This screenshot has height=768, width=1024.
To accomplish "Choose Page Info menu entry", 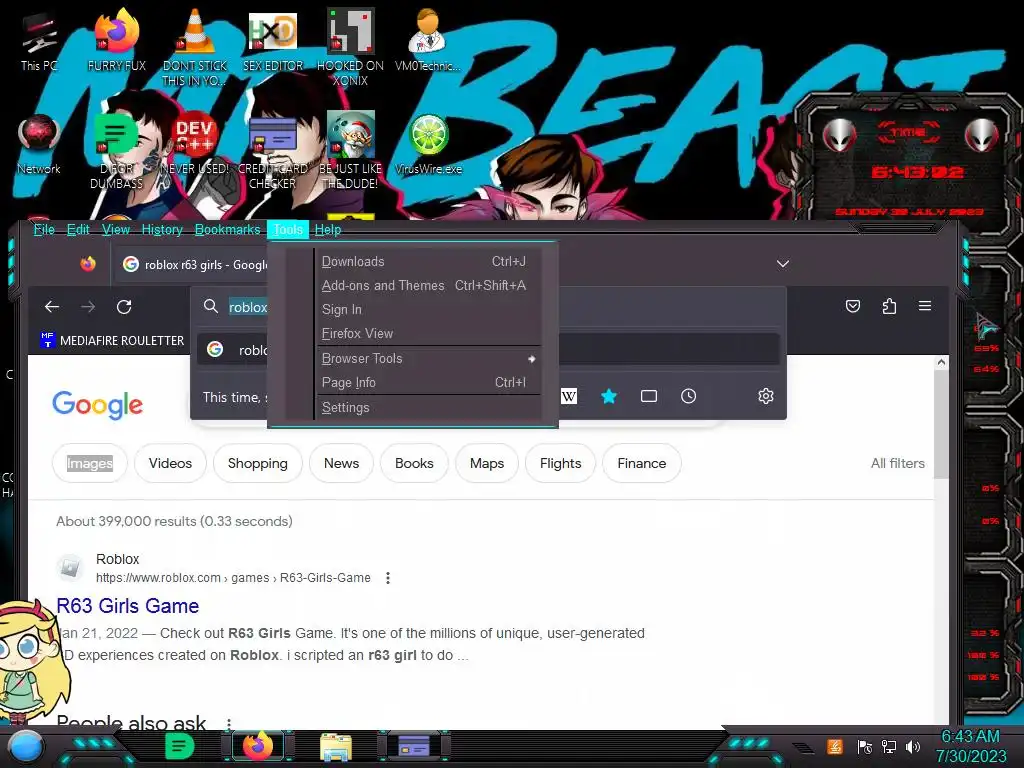I will pos(428,383).
